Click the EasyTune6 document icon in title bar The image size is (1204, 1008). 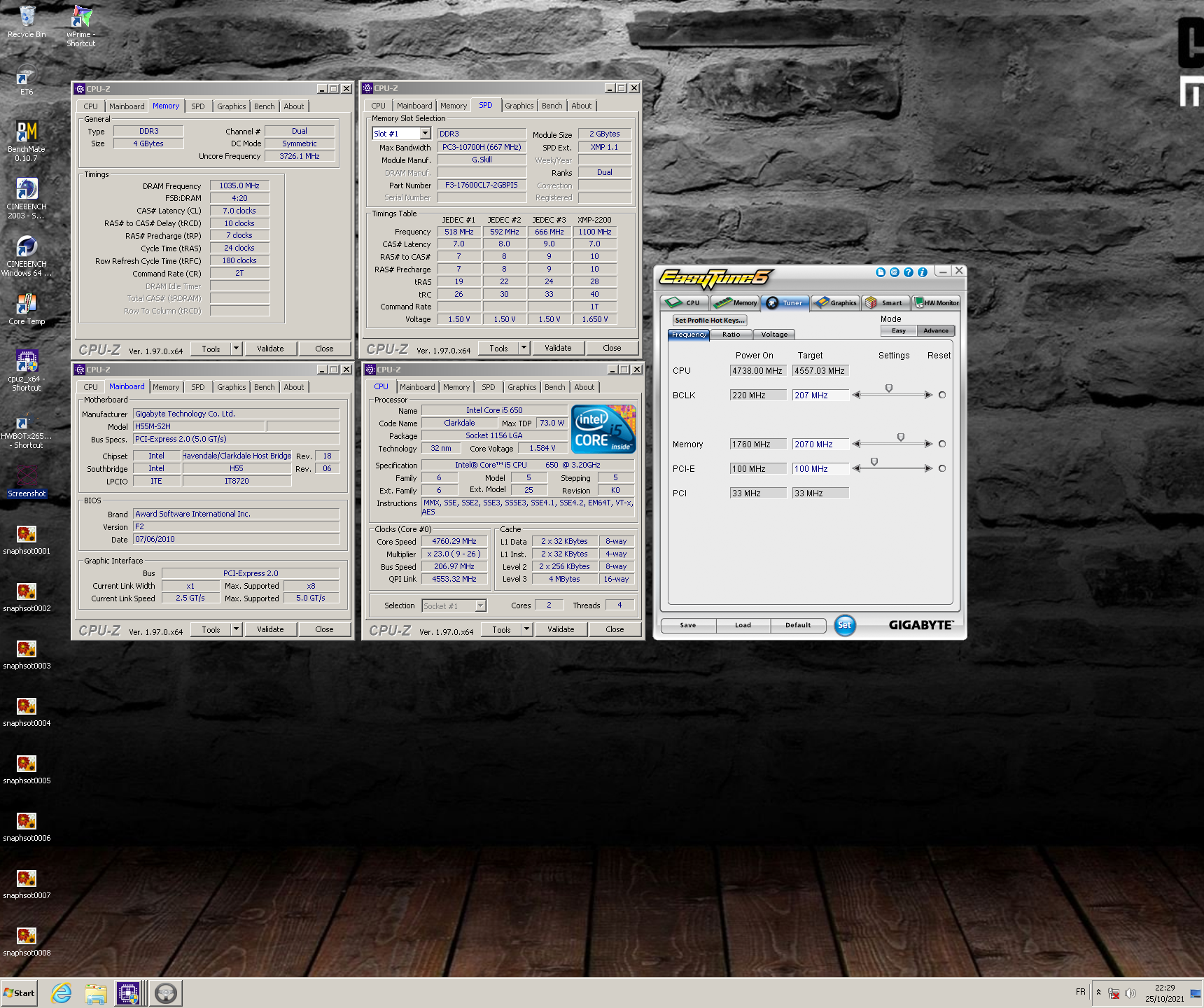click(x=881, y=272)
